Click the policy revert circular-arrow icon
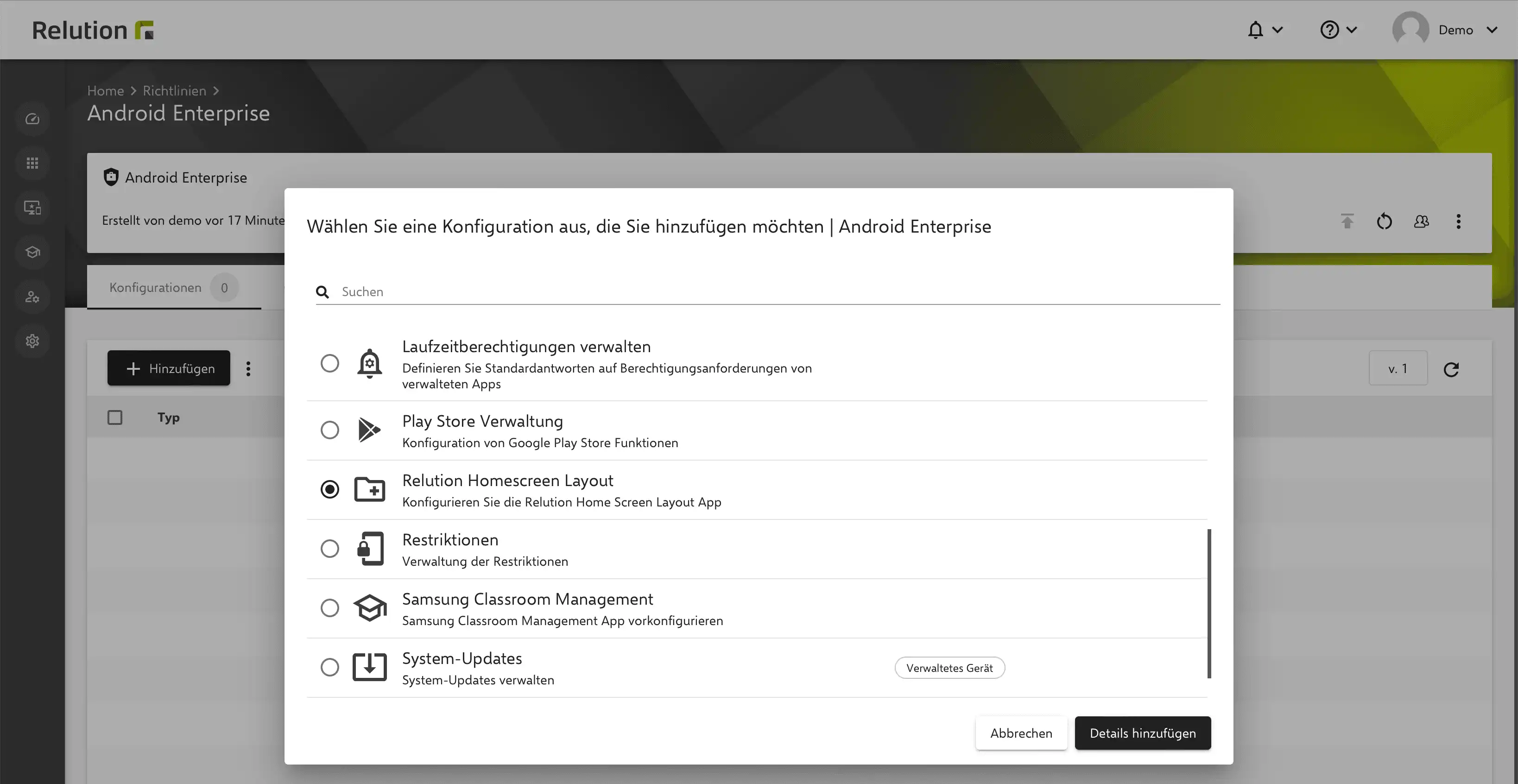The width and height of the screenshot is (1518, 784). (x=1384, y=221)
